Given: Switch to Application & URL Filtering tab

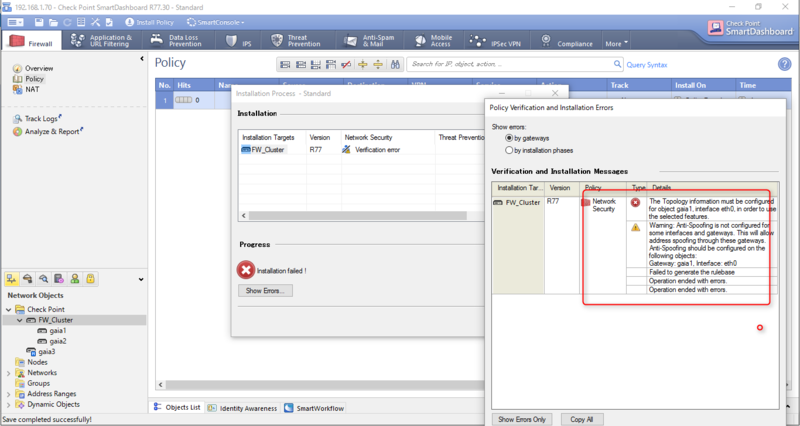Looking at the screenshot, I should pyautogui.click(x=102, y=41).
